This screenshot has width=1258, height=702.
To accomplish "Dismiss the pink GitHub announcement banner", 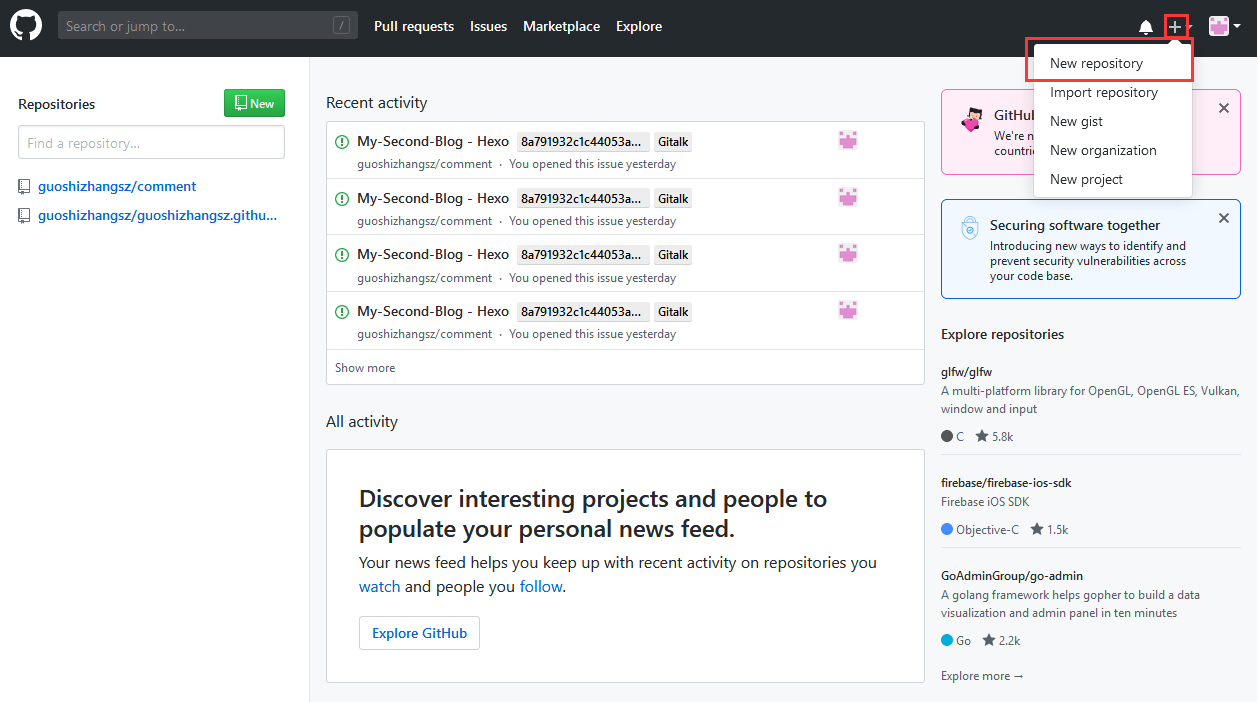I will pos(1224,108).
